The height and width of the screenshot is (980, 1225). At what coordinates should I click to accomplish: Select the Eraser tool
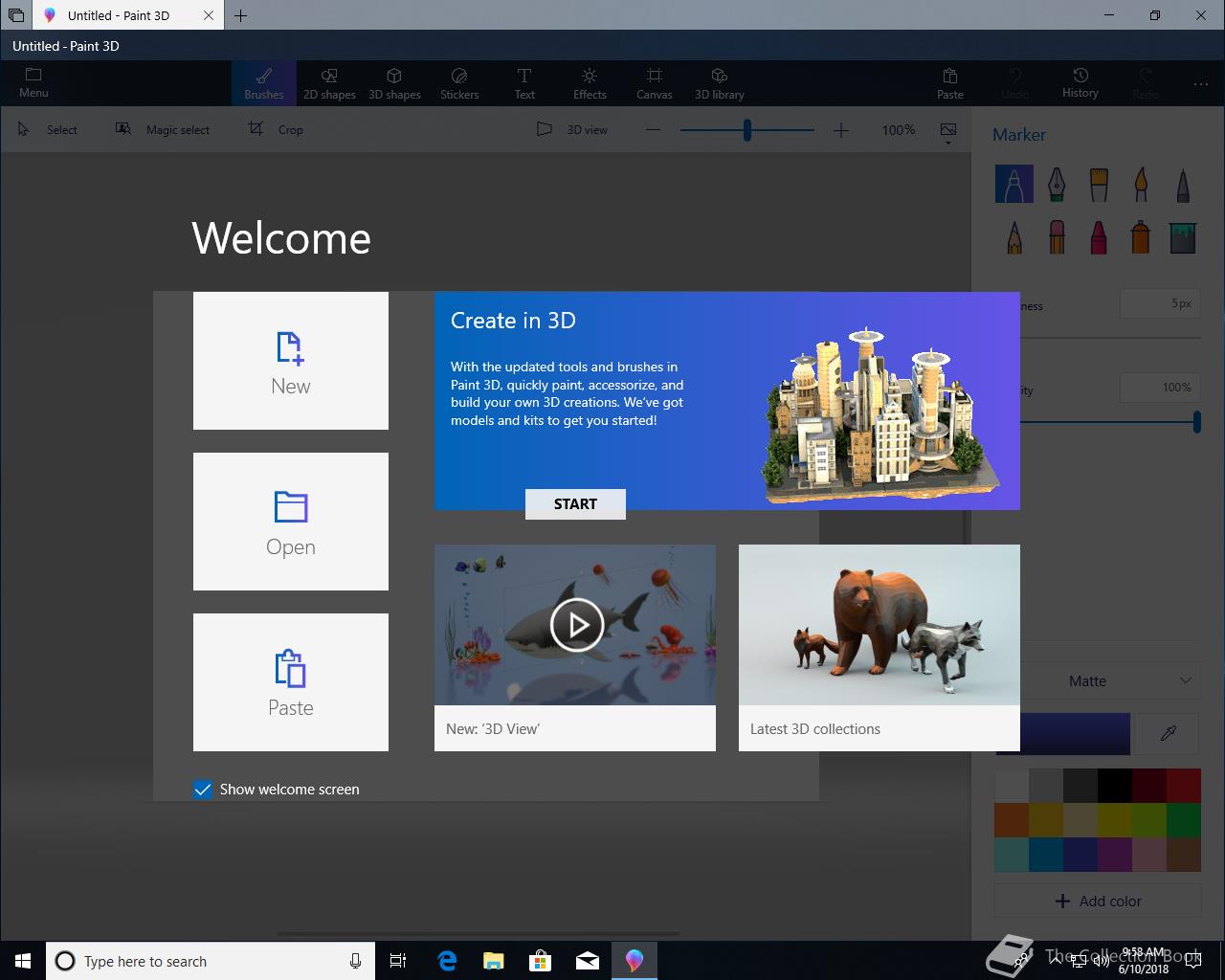1057,236
